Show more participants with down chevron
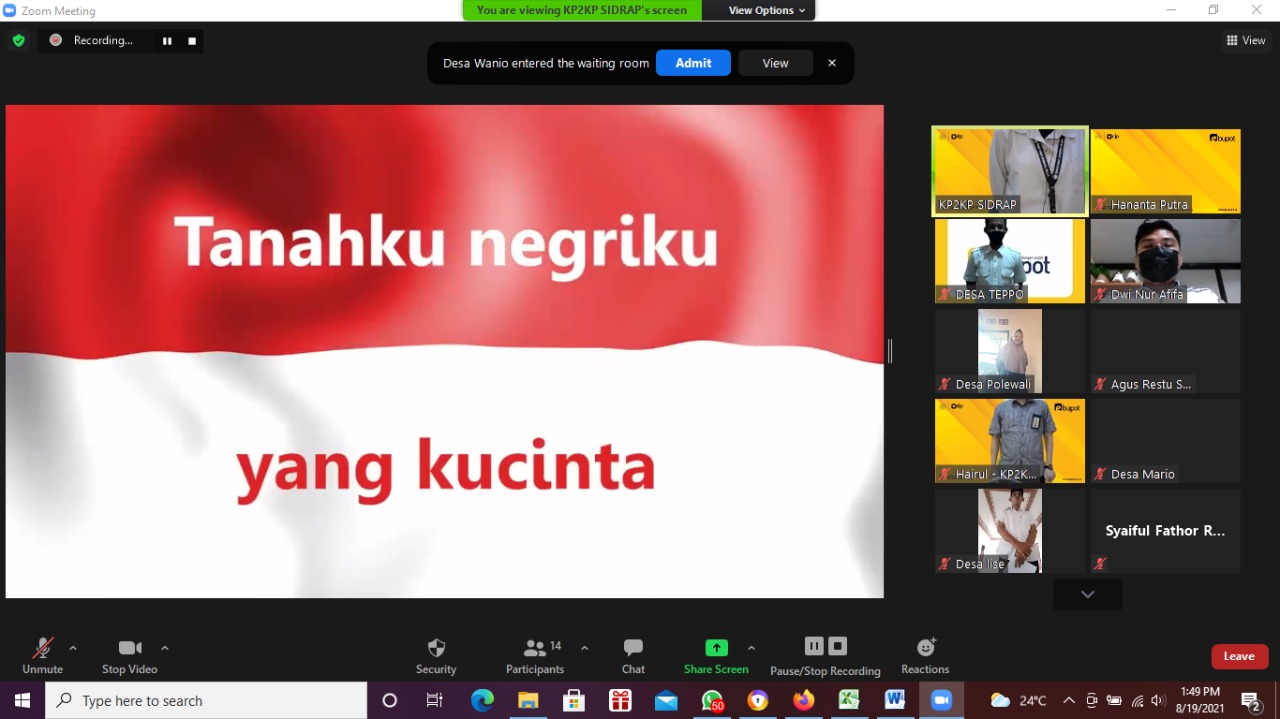The height and width of the screenshot is (719, 1280). point(1087,594)
